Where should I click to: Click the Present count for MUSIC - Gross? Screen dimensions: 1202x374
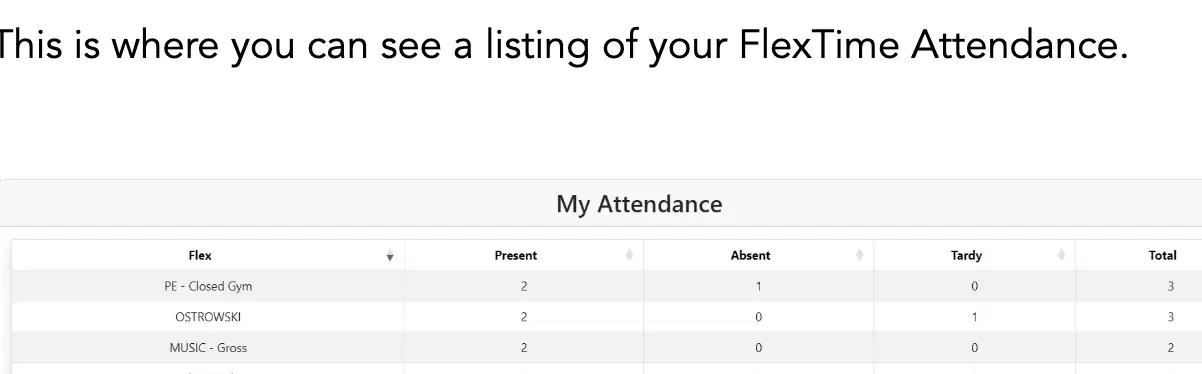(524, 348)
